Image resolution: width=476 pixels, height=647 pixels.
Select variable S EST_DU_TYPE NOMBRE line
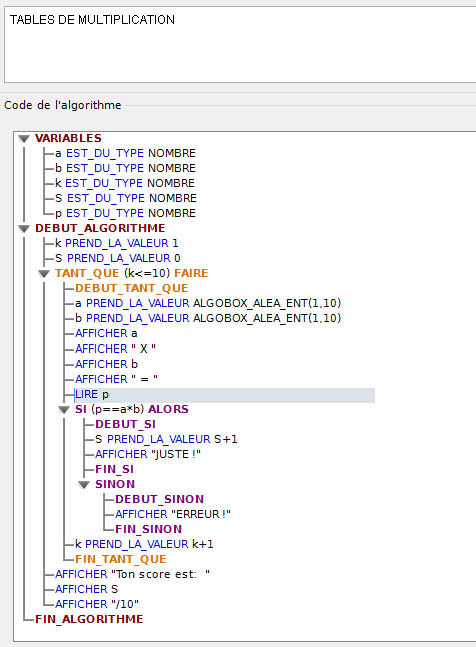pyautogui.click(x=126, y=198)
